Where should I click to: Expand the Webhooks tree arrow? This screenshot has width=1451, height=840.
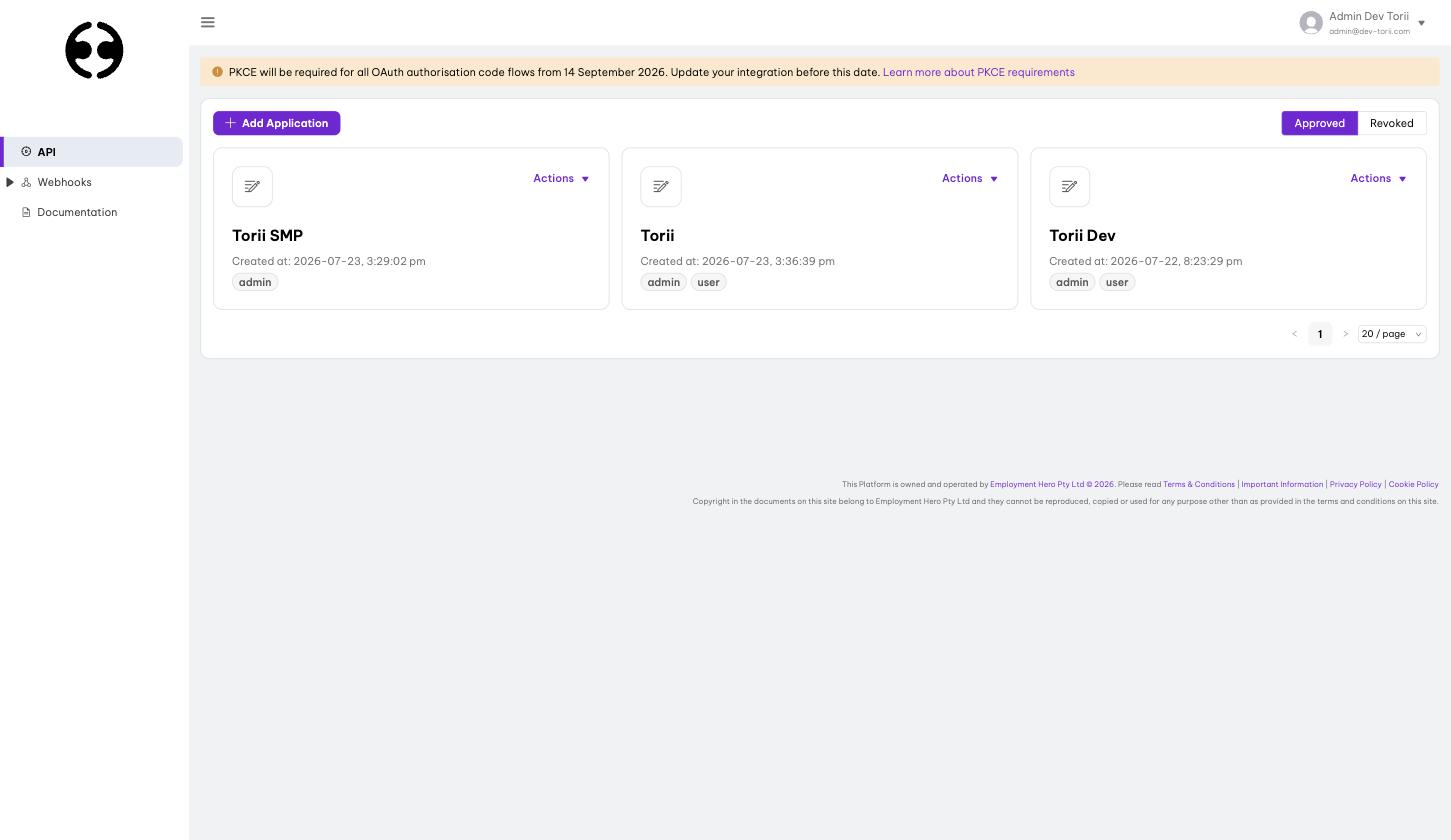(10, 182)
